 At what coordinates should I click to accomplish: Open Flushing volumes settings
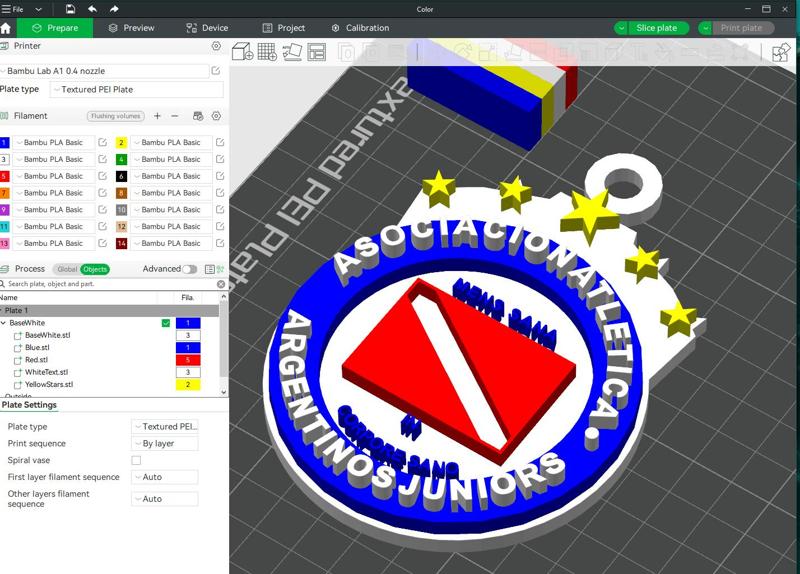(x=116, y=116)
